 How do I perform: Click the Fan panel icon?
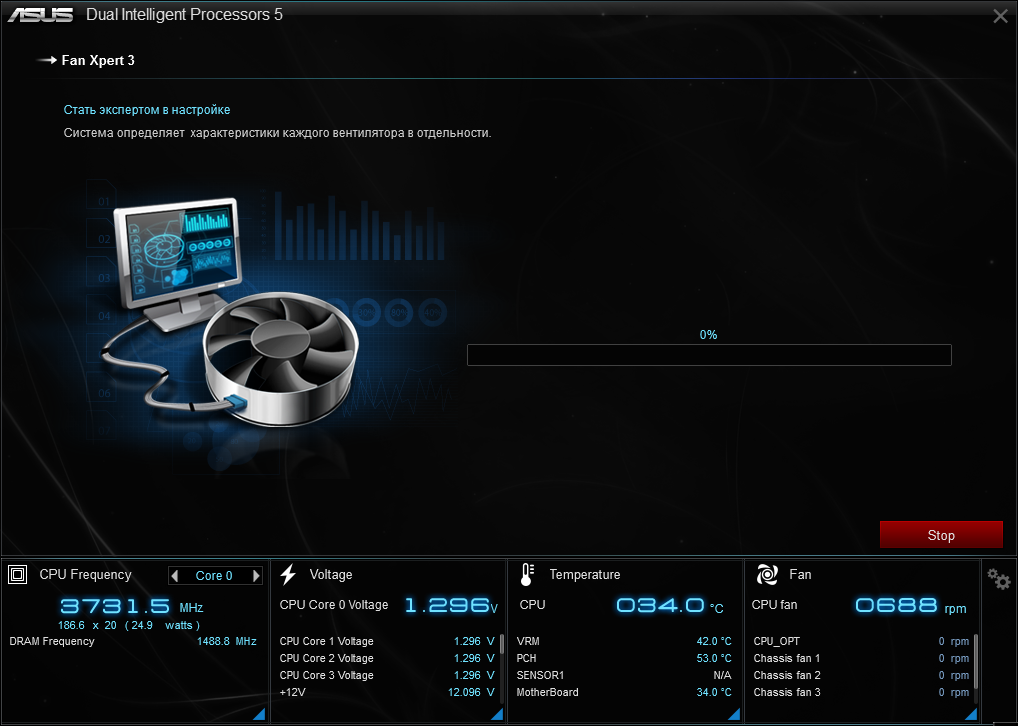[767, 574]
